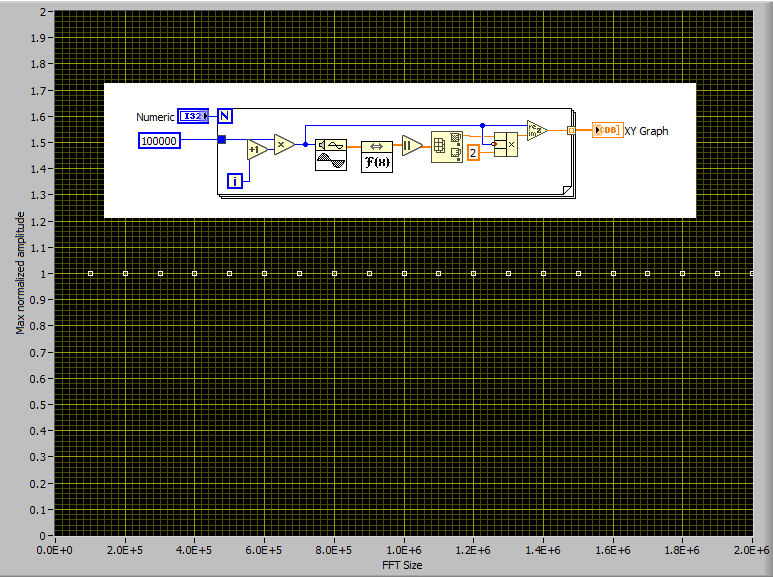The height and width of the screenshot is (577, 773).
Task: Click the Array Max & Min function
Action: [445, 147]
